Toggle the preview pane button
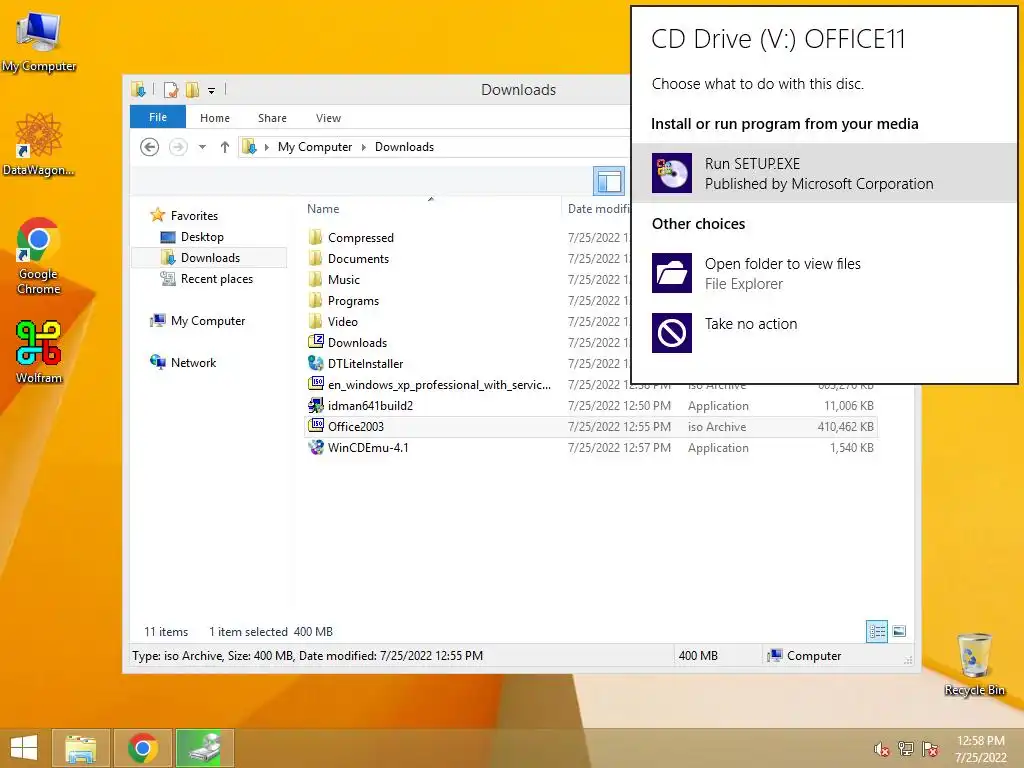 [x=609, y=181]
